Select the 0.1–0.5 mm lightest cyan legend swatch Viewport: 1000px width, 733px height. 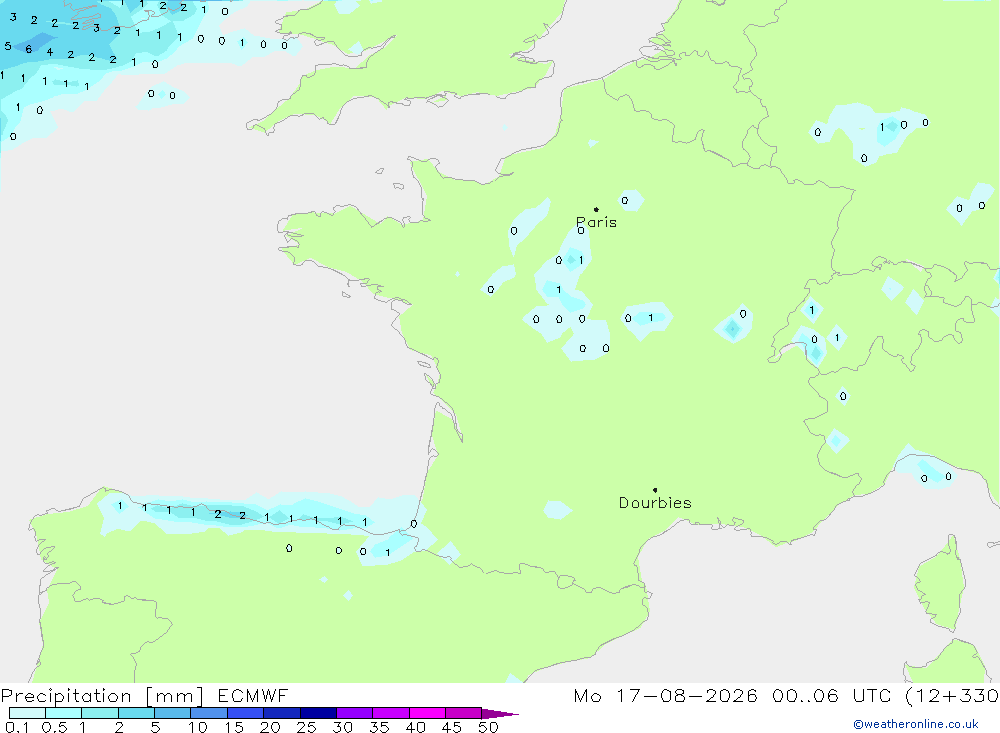coord(27,713)
